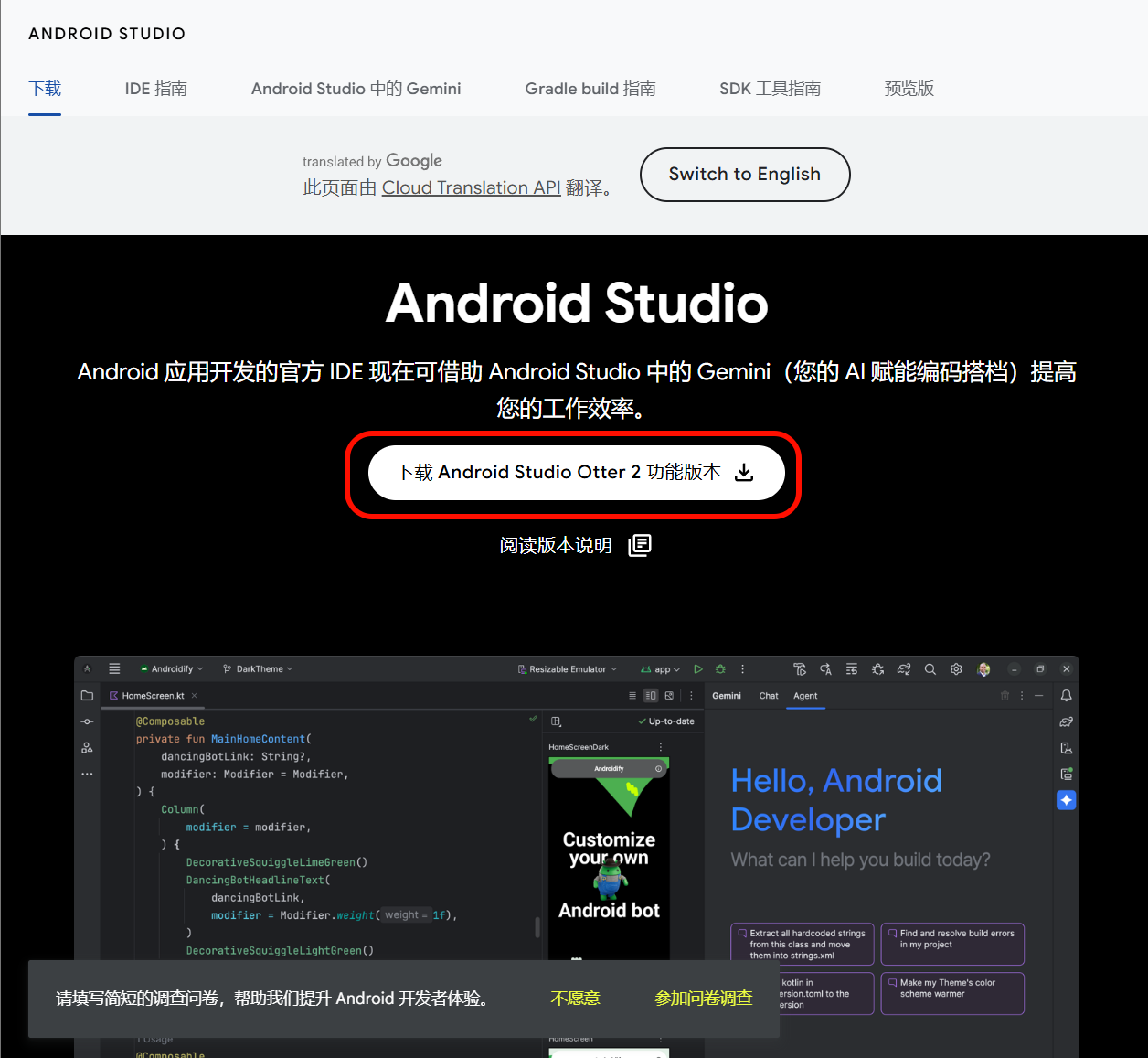1148x1058 pixels.
Task: Select the Chat tab in IDE panel
Action: [769, 696]
